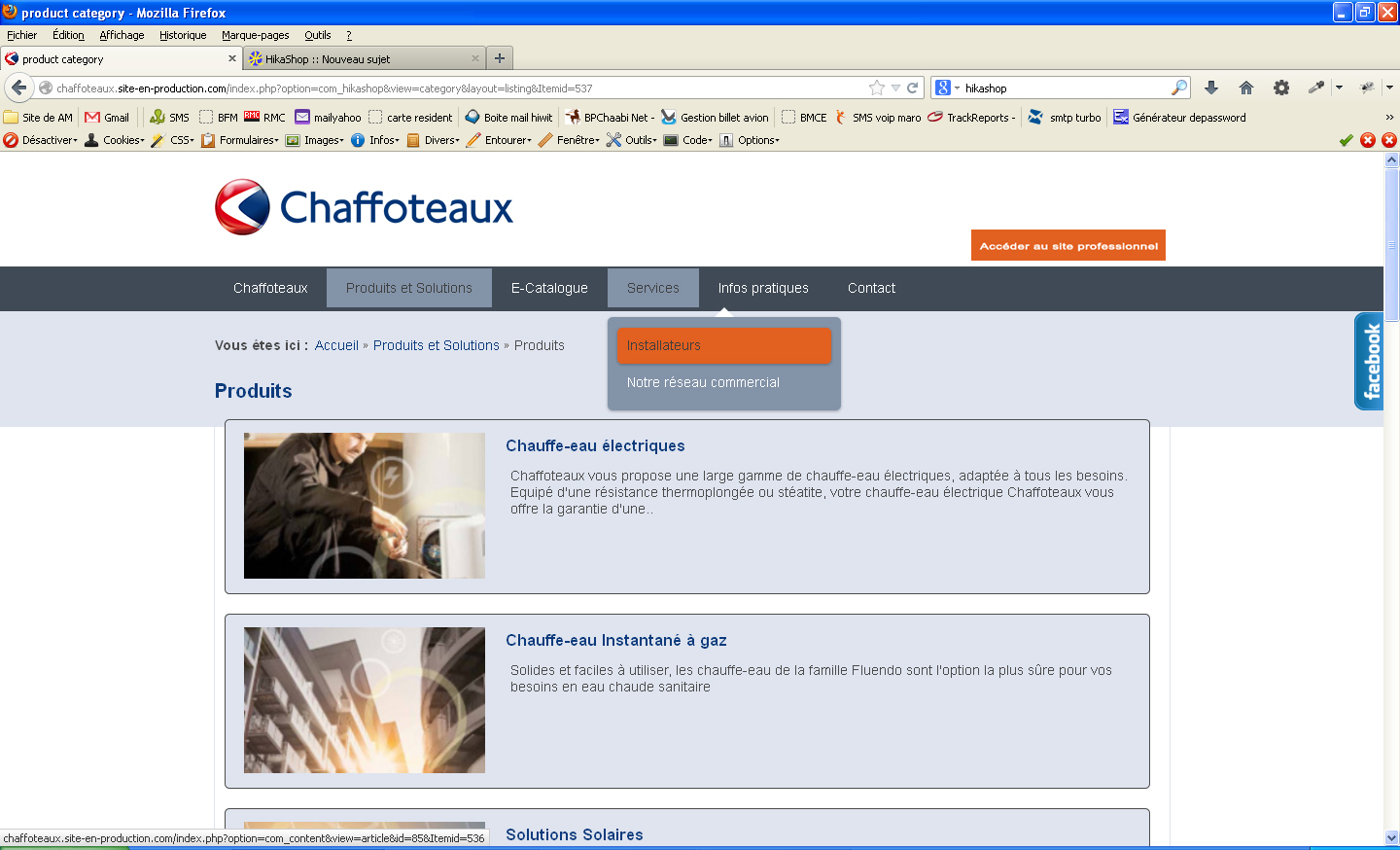Open the Gestion billet avion bookmark

(715, 117)
